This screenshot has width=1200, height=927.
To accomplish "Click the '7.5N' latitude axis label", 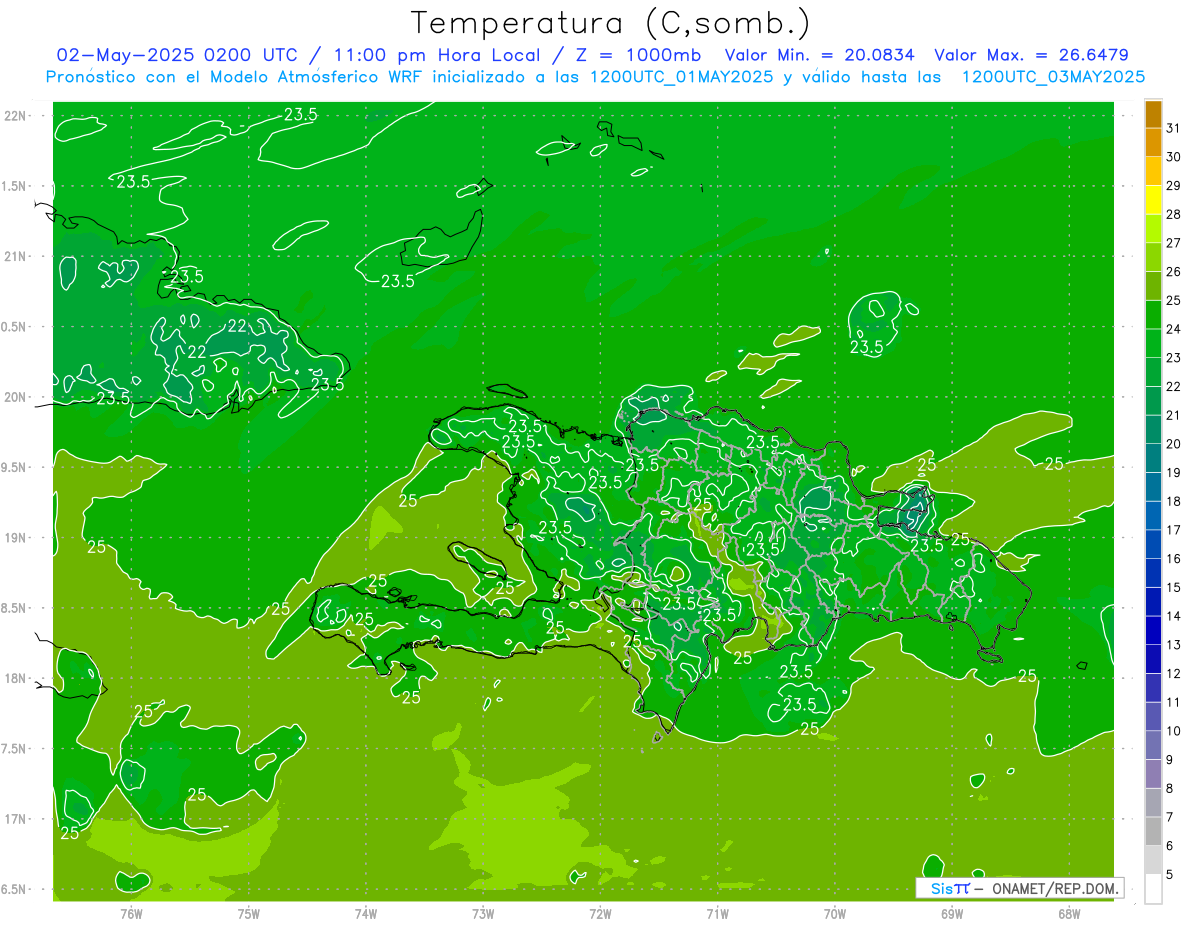I will [x=15, y=749].
